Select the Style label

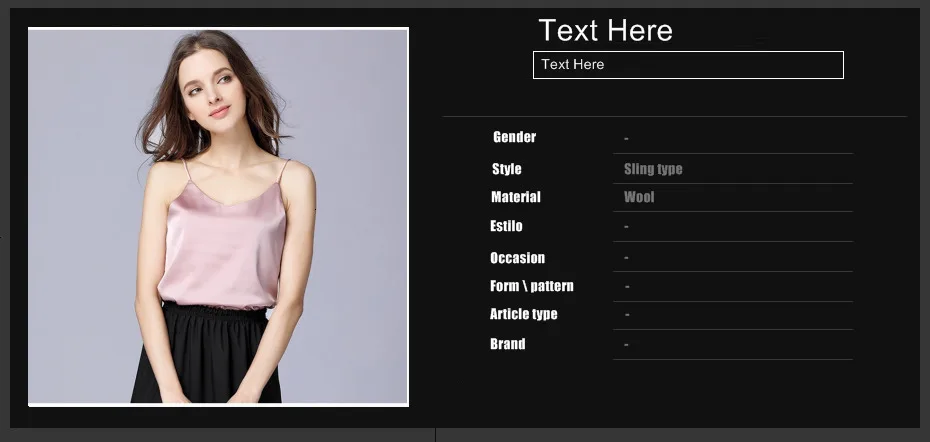(x=507, y=169)
